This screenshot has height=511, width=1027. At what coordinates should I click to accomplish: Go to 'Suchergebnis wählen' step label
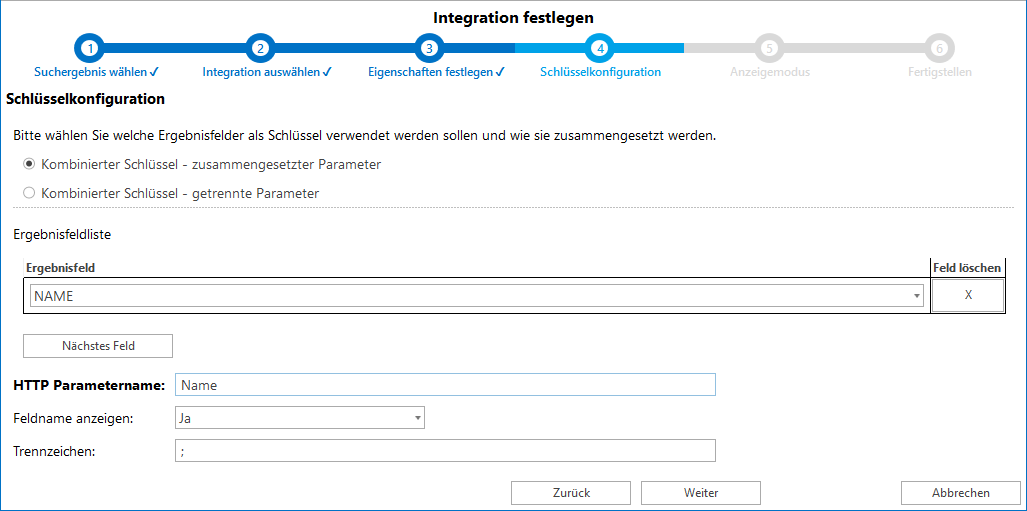pos(96,72)
